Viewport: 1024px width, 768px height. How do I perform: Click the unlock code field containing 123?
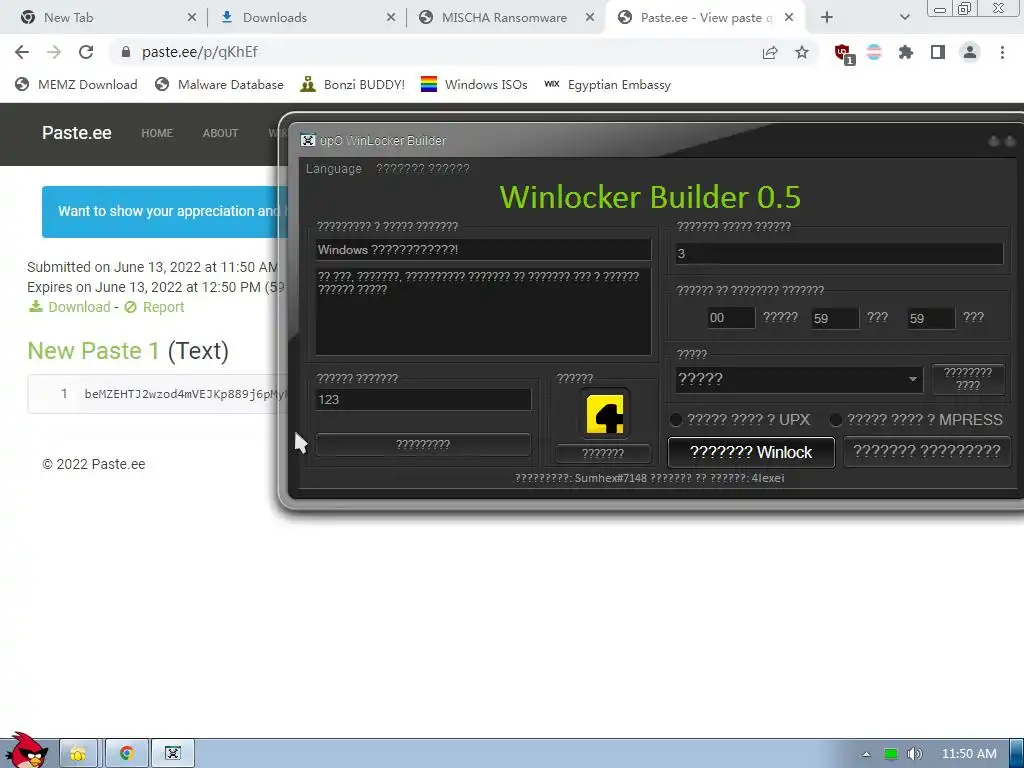423,400
